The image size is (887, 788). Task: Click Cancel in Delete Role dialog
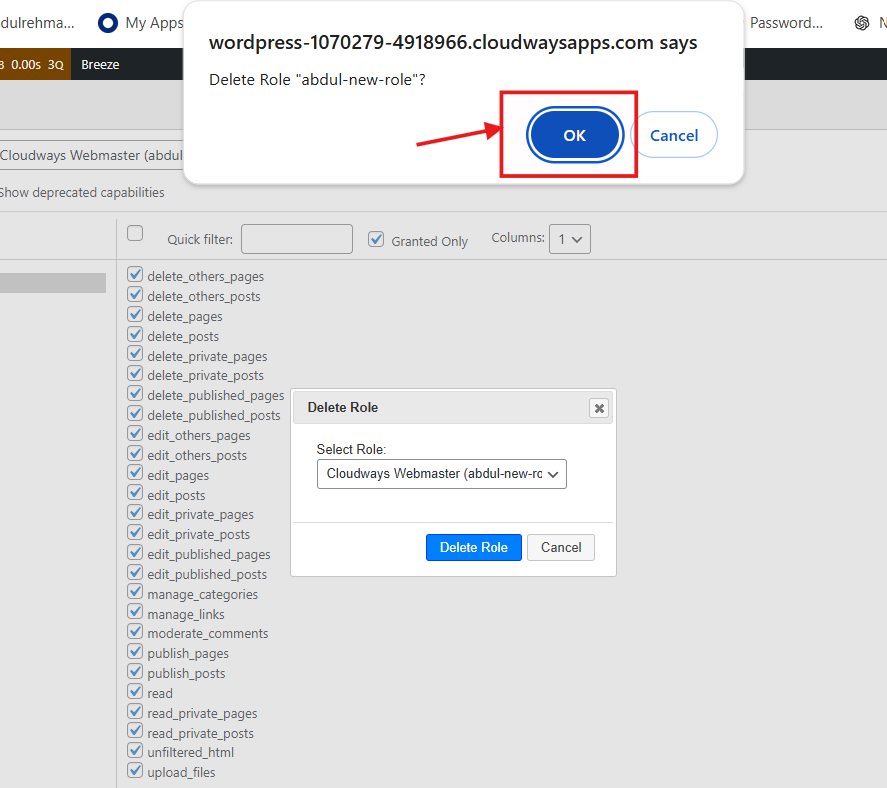pos(561,547)
